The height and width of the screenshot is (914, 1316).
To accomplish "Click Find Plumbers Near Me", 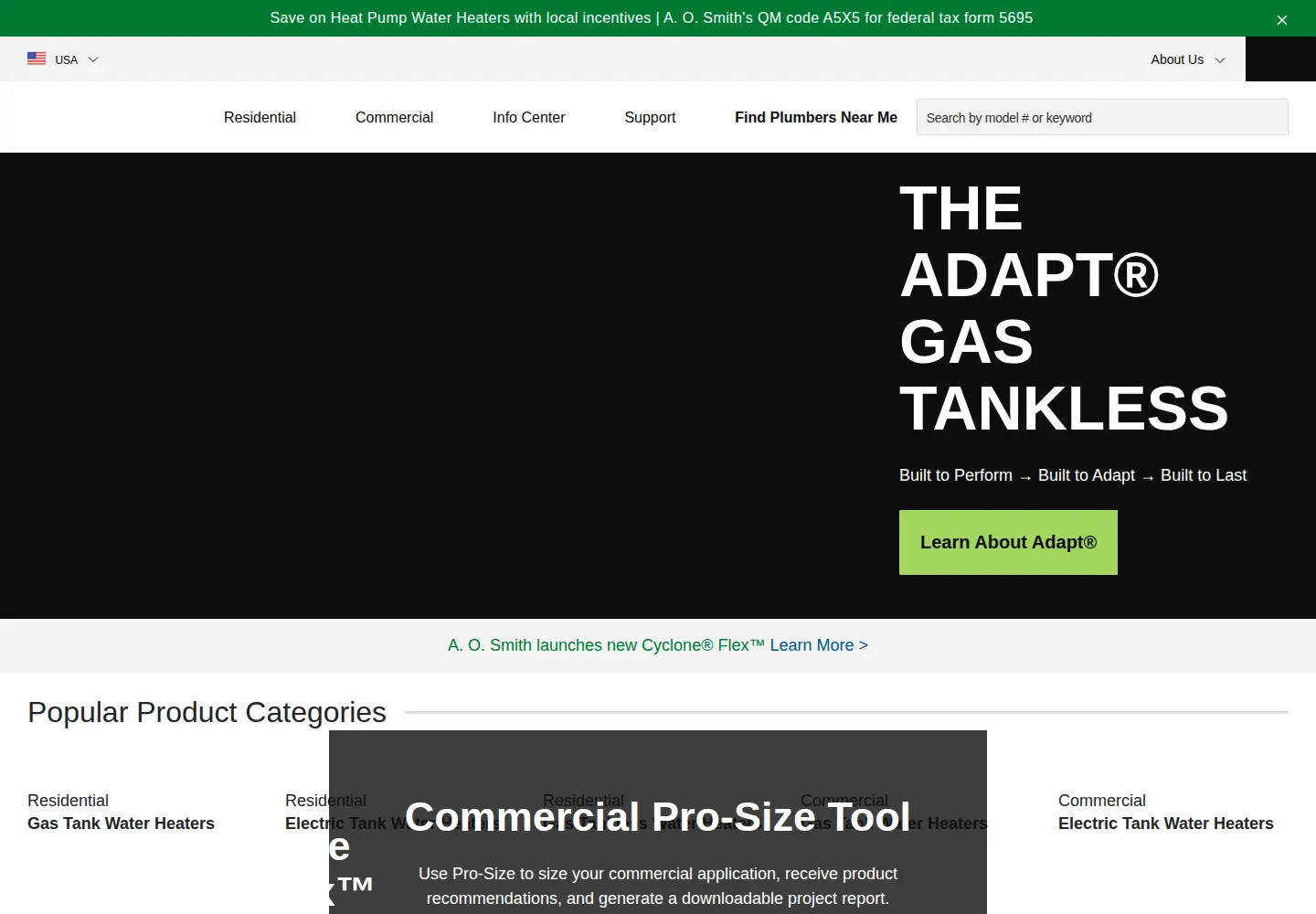I will (816, 117).
